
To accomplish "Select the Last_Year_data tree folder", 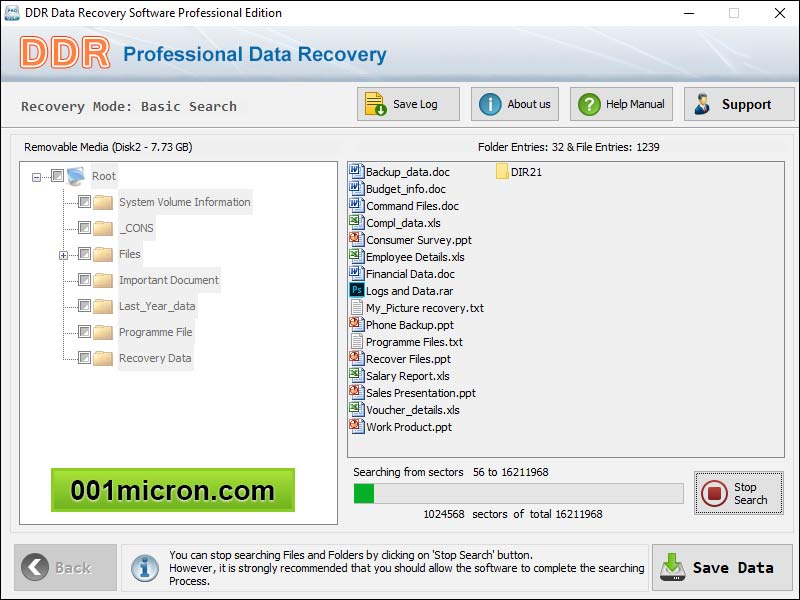I will click(157, 306).
